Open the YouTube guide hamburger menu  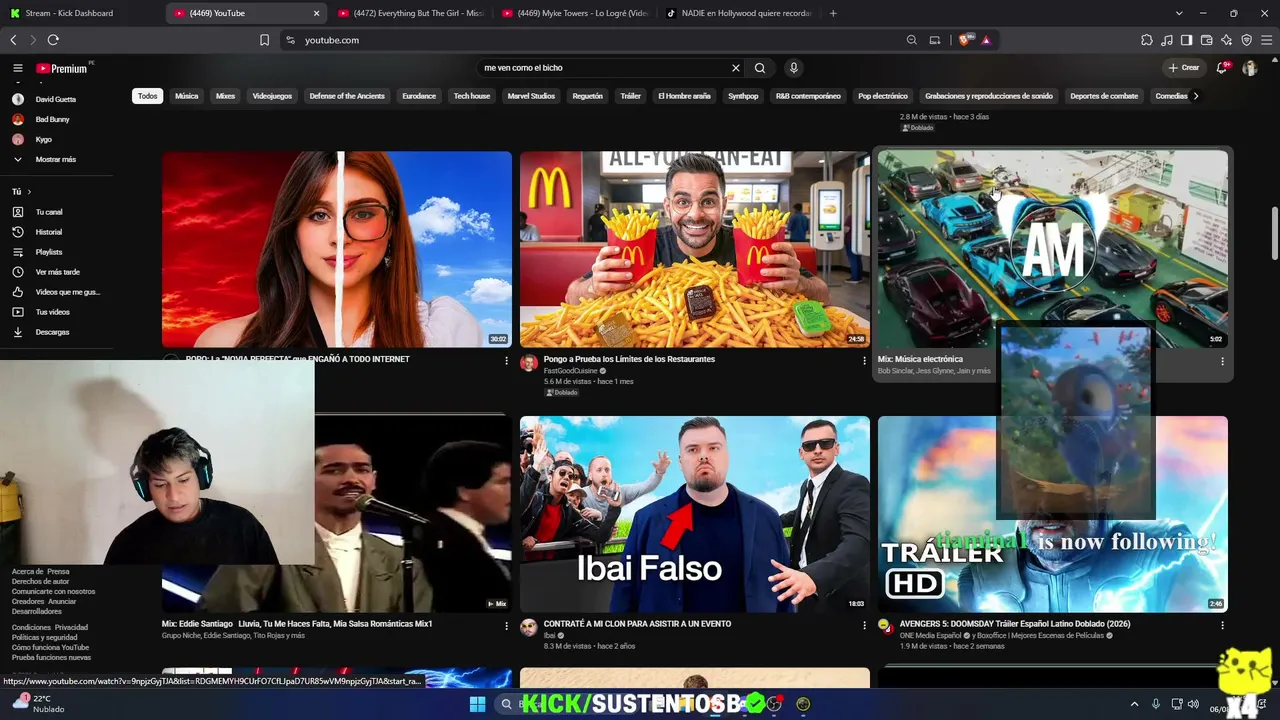tap(17, 68)
